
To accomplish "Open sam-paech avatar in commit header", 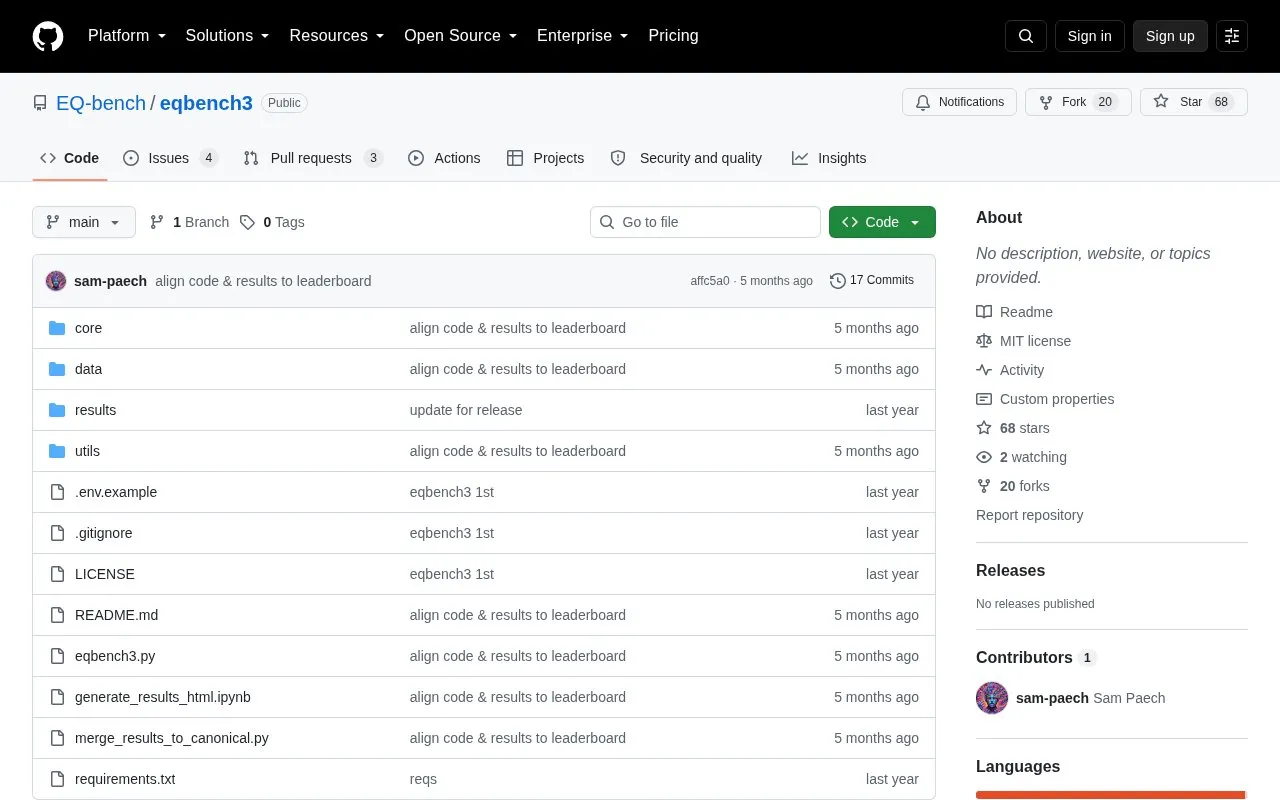I will pyautogui.click(x=56, y=281).
